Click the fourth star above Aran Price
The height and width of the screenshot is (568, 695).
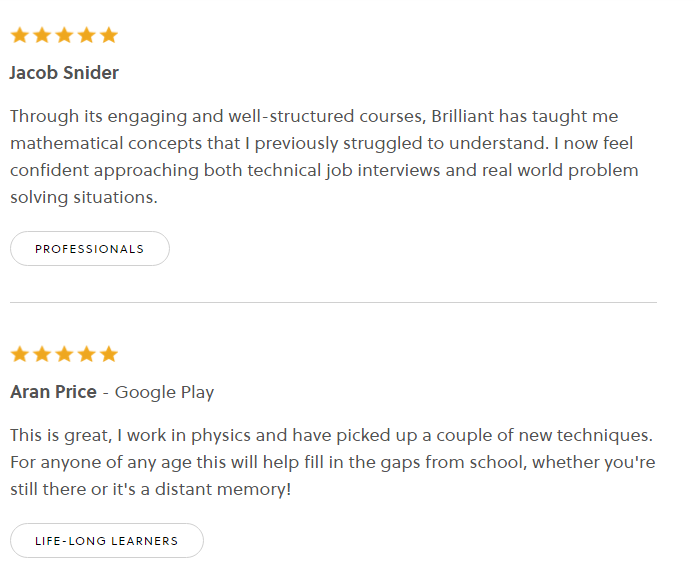[87, 355]
